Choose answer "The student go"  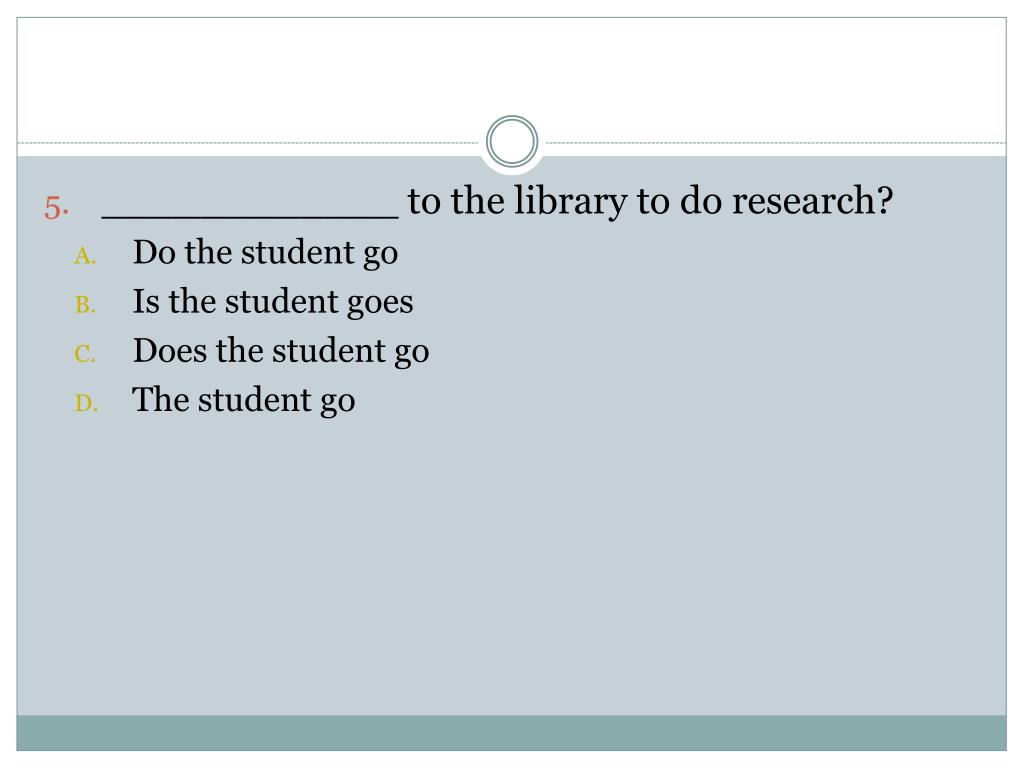(x=244, y=400)
